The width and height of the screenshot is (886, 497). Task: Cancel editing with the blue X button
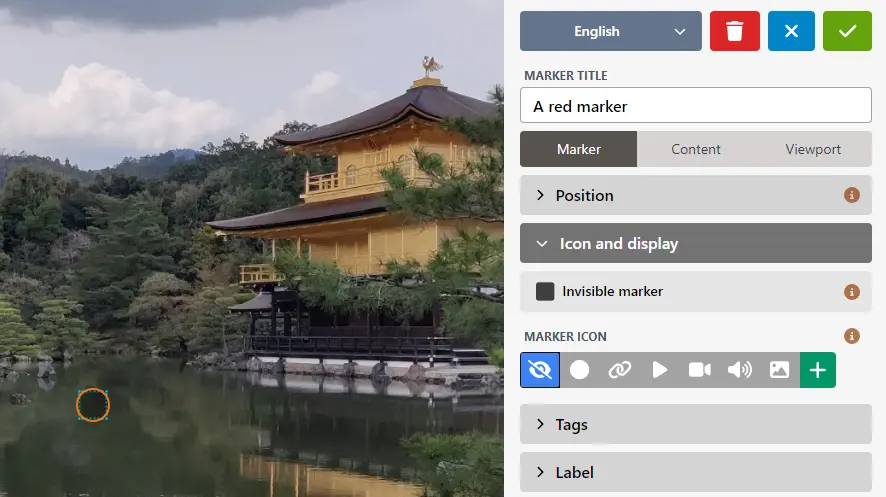(791, 31)
